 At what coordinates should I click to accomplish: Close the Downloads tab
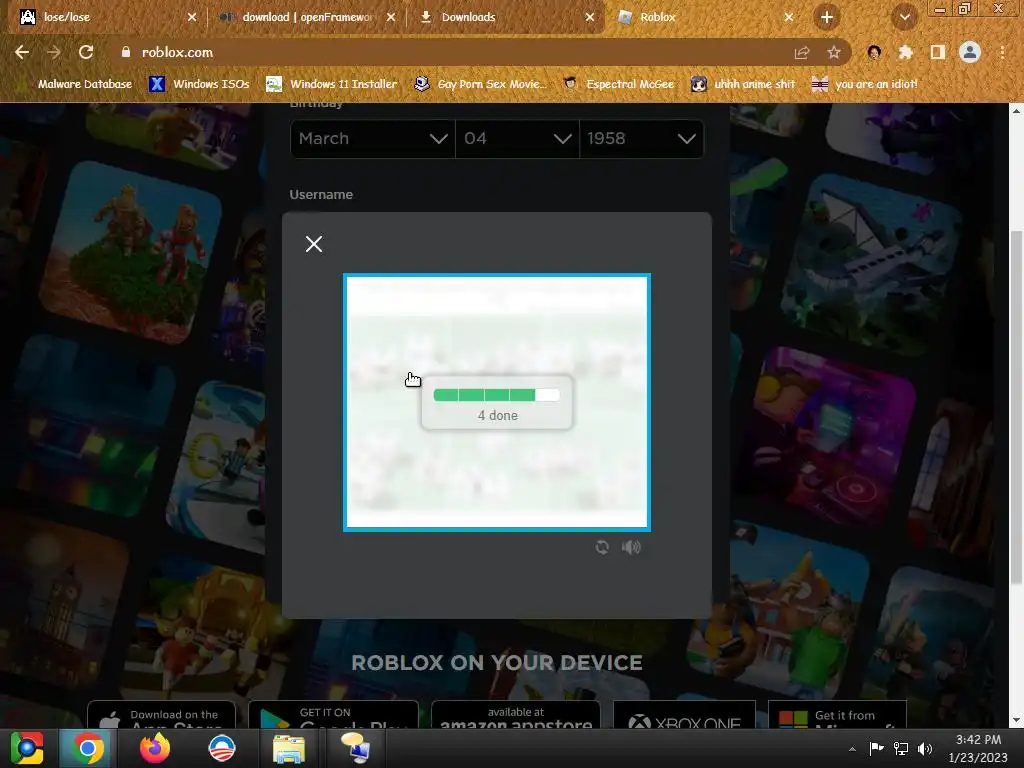(590, 17)
